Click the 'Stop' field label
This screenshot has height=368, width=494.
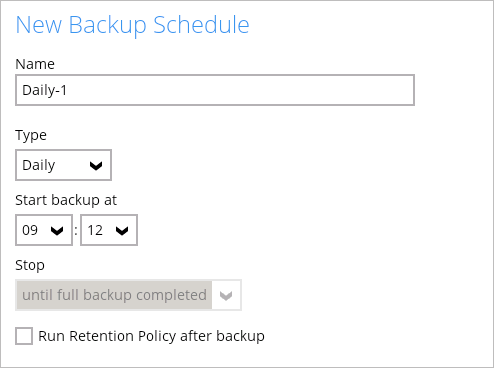pos(30,265)
